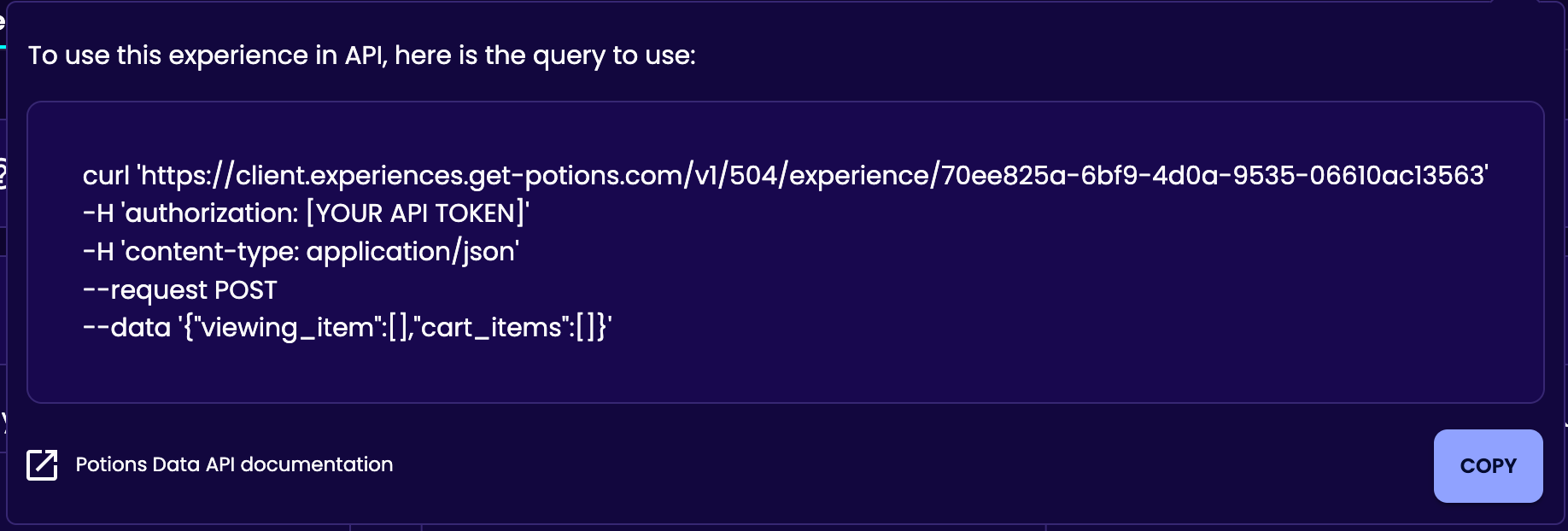Click the curl URL line
This screenshot has height=531, width=1568.
coord(785,175)
